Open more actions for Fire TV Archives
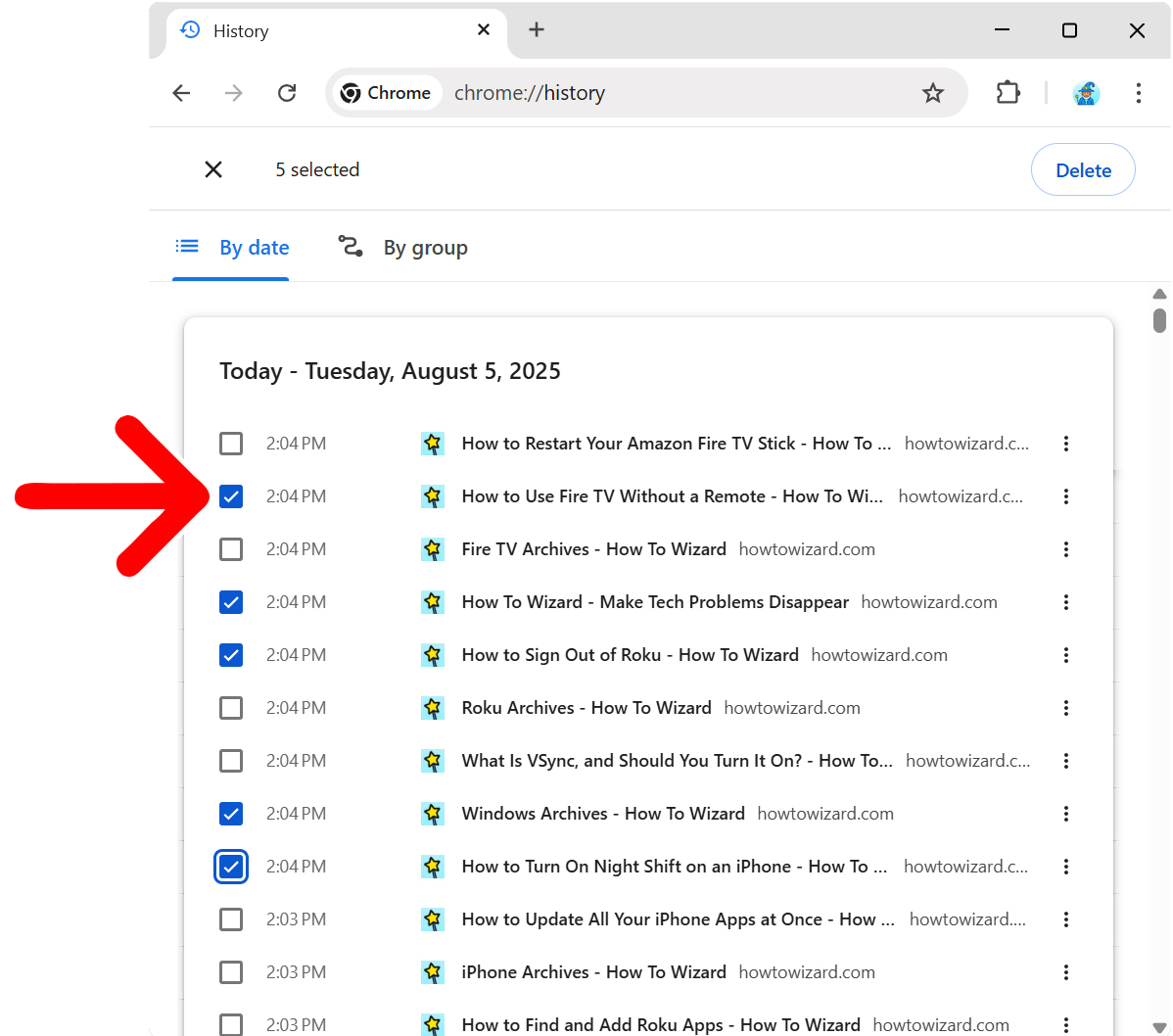 tap(1065, 549)
